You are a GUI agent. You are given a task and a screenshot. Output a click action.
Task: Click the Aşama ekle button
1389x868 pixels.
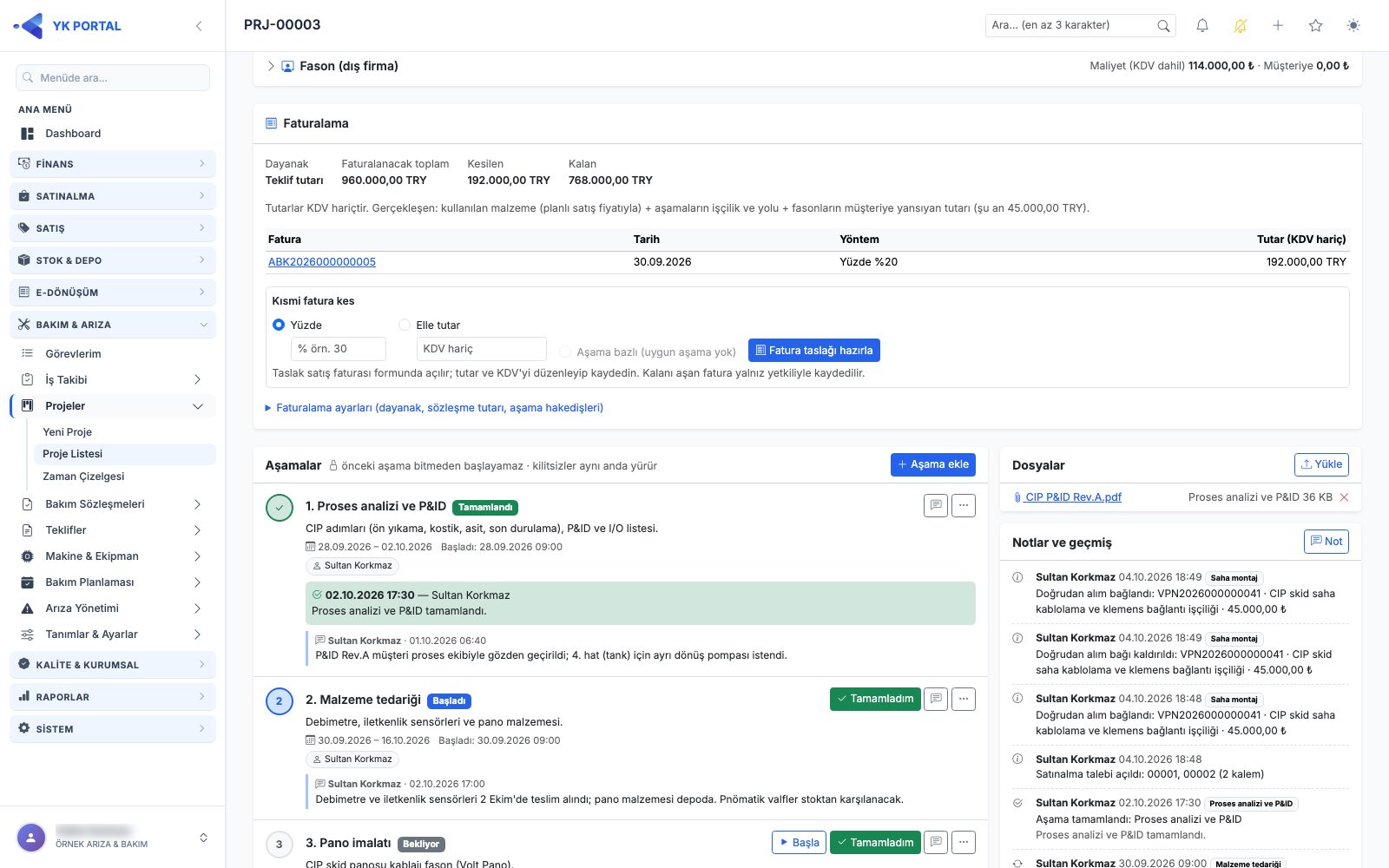click(933, 464)
